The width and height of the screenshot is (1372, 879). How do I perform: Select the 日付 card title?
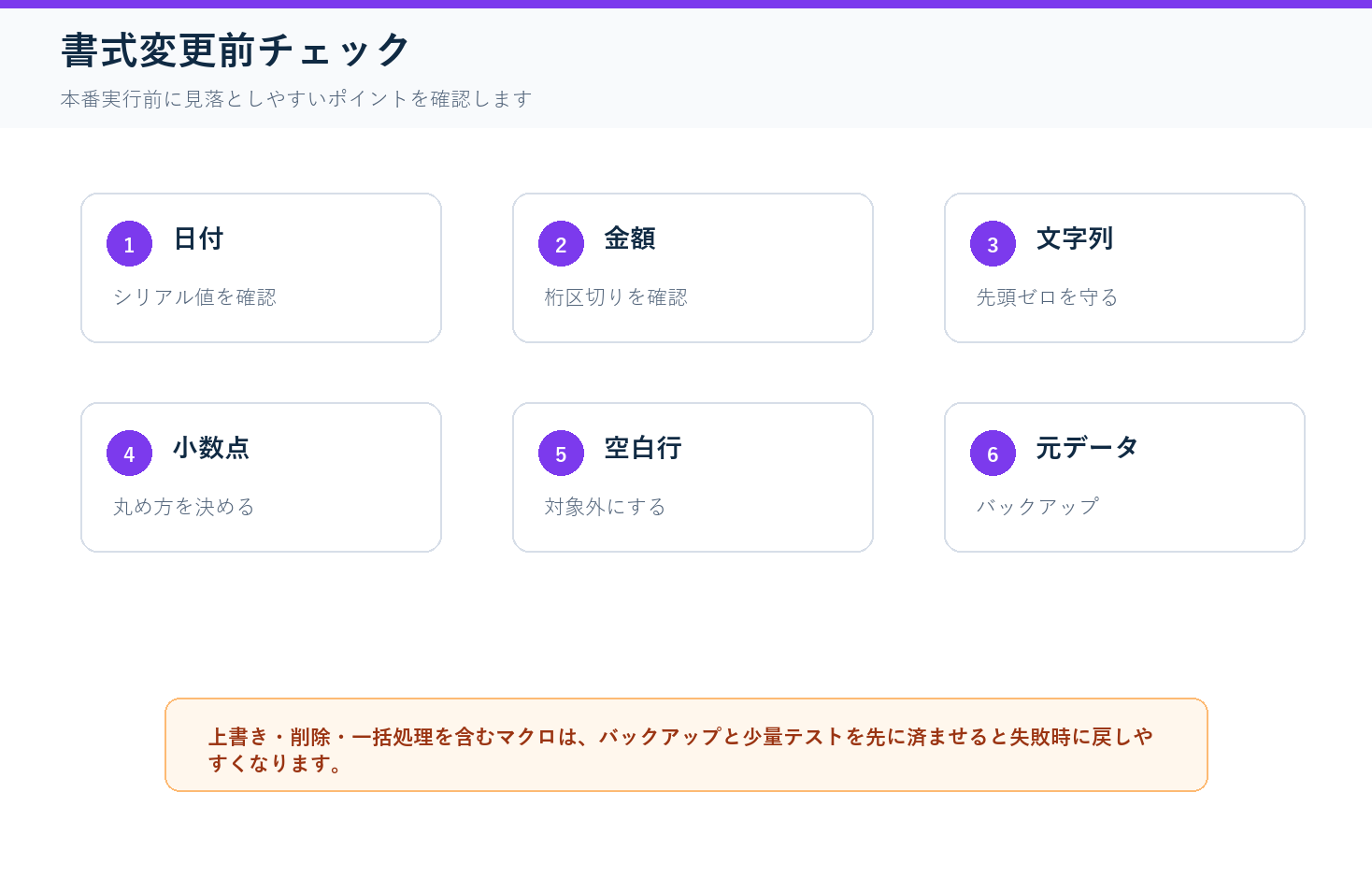(198, 238)
